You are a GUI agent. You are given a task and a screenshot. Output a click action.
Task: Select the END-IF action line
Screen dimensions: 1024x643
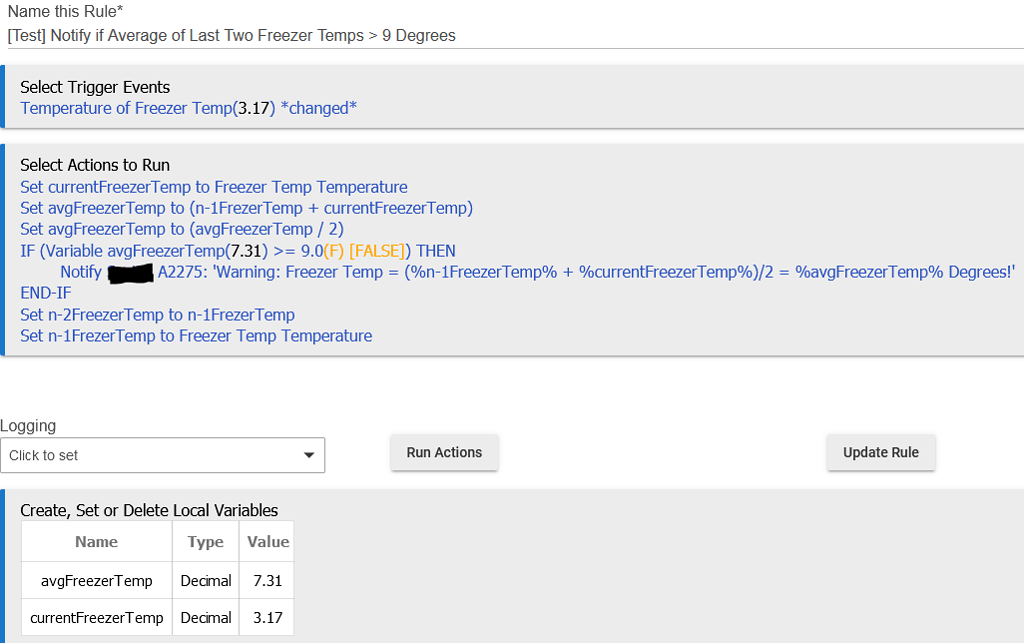pos(42,292)
